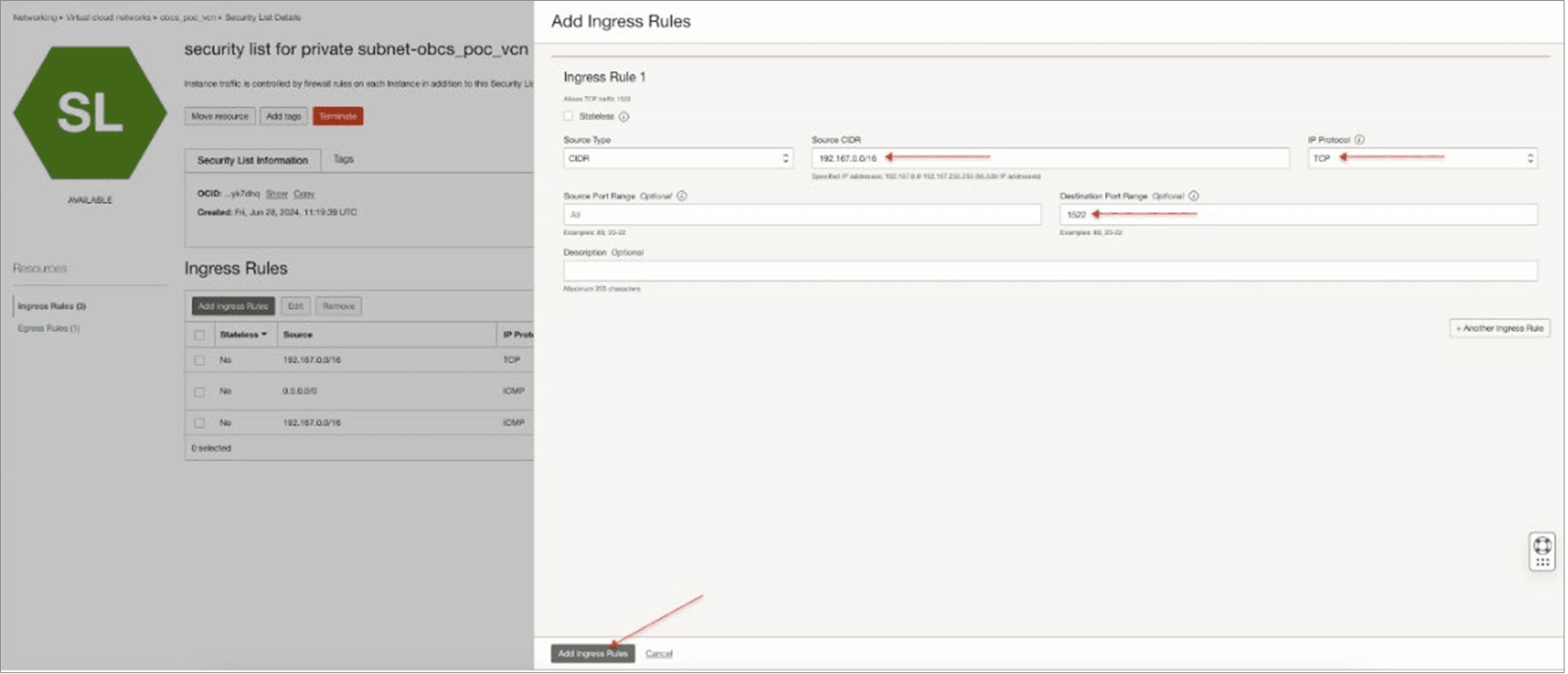The height and width of the screenshot is (674, 1568).
Task: Click the red Terminate button
Action: point(337,116)
